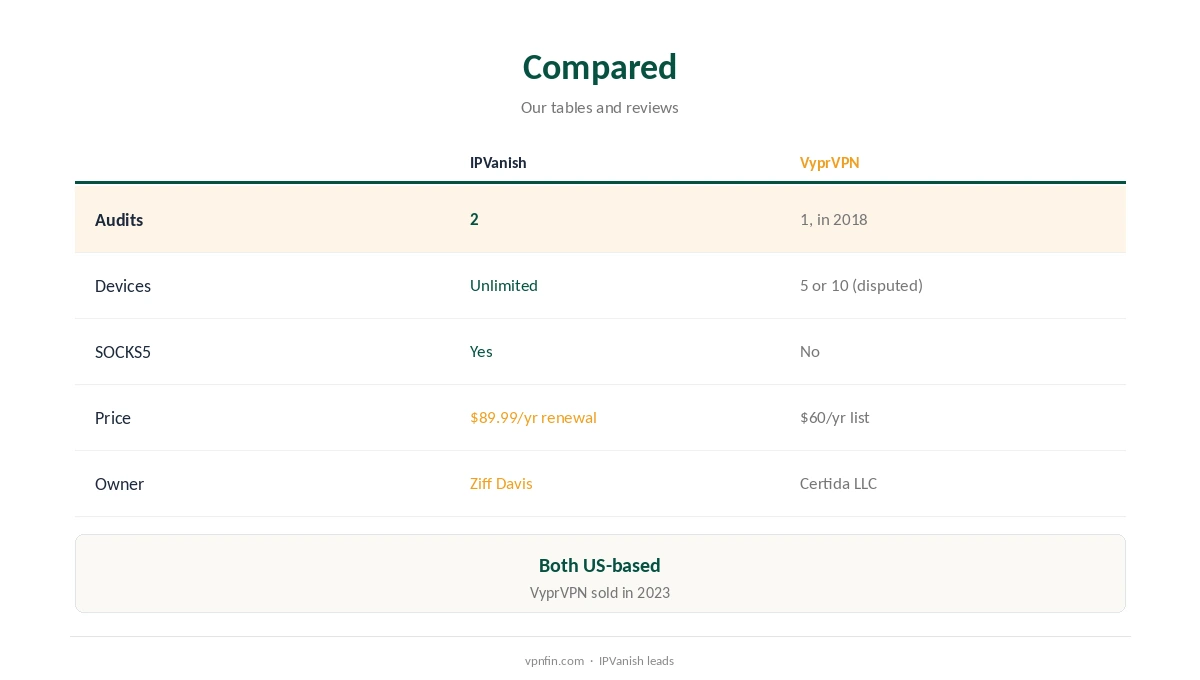Click the '1, in 2018' cell
Image resolution: width=1200 pixels, height=680 pixels.
(x=833, y=219)
